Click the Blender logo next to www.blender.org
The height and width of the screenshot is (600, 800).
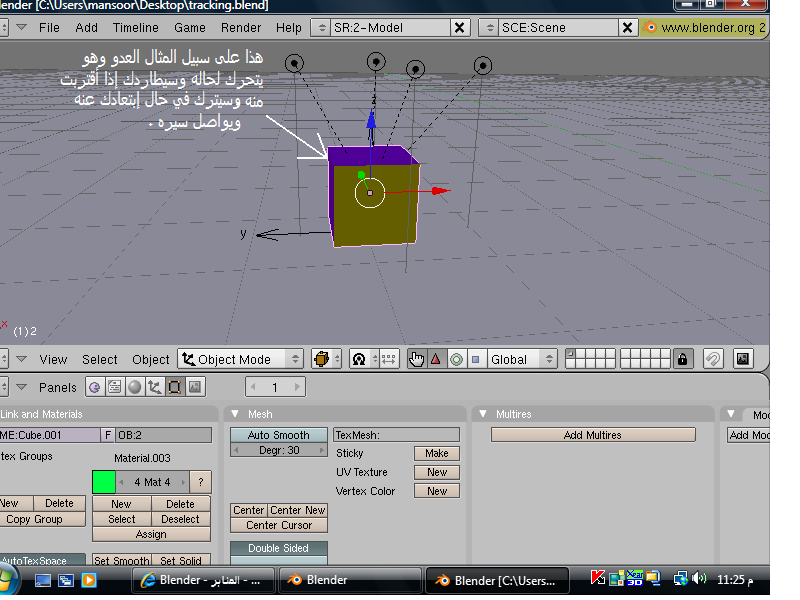pos(649,27)
